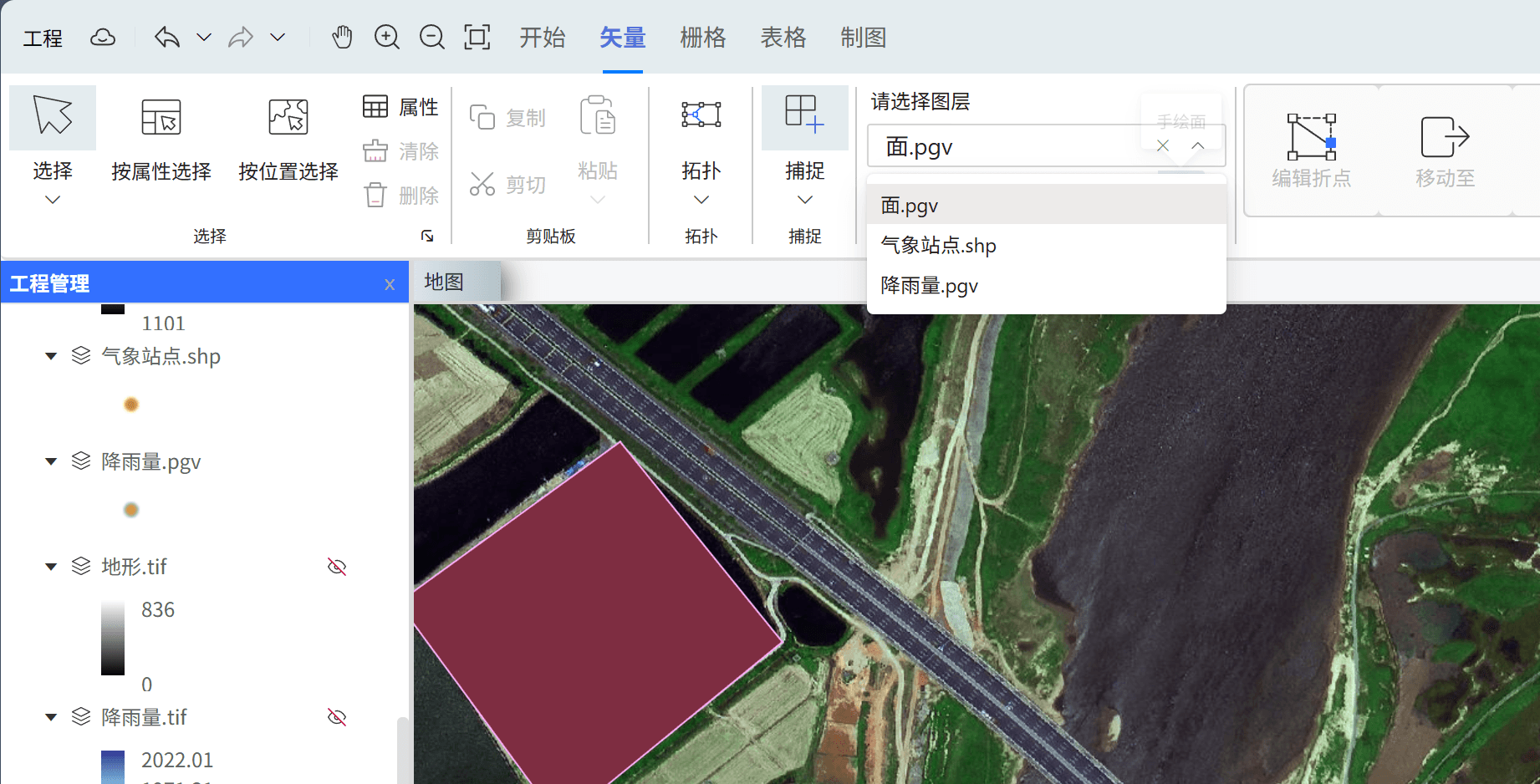The width and height of the screenshot is (1540, 784).
Task: Show the hidden 降雨量.tif layer
Action: [x=337, y=717]
